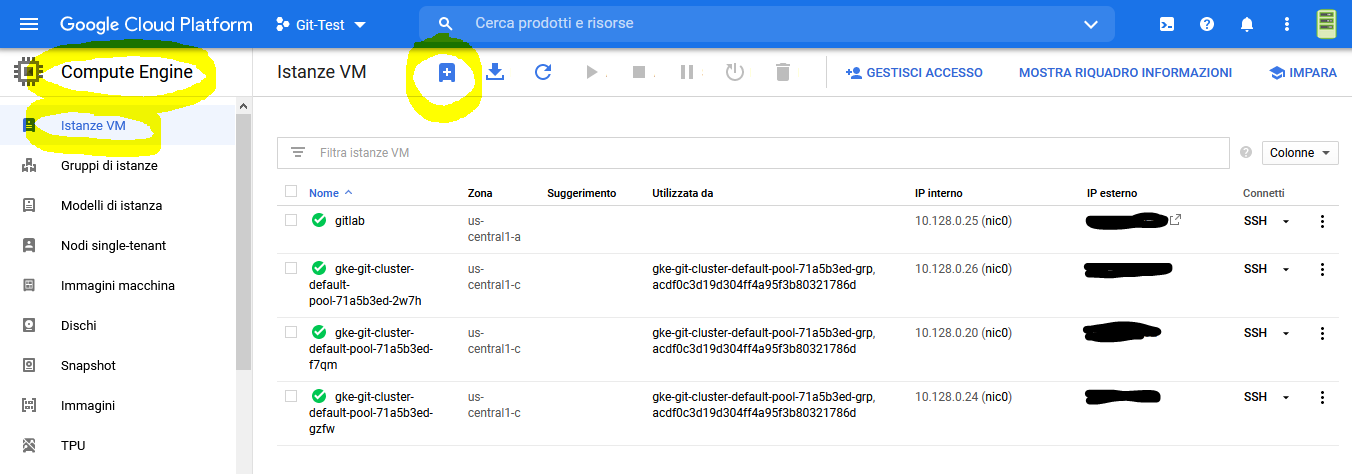
Task: Sort the table by the Nome column
Action: click(330, 193)
